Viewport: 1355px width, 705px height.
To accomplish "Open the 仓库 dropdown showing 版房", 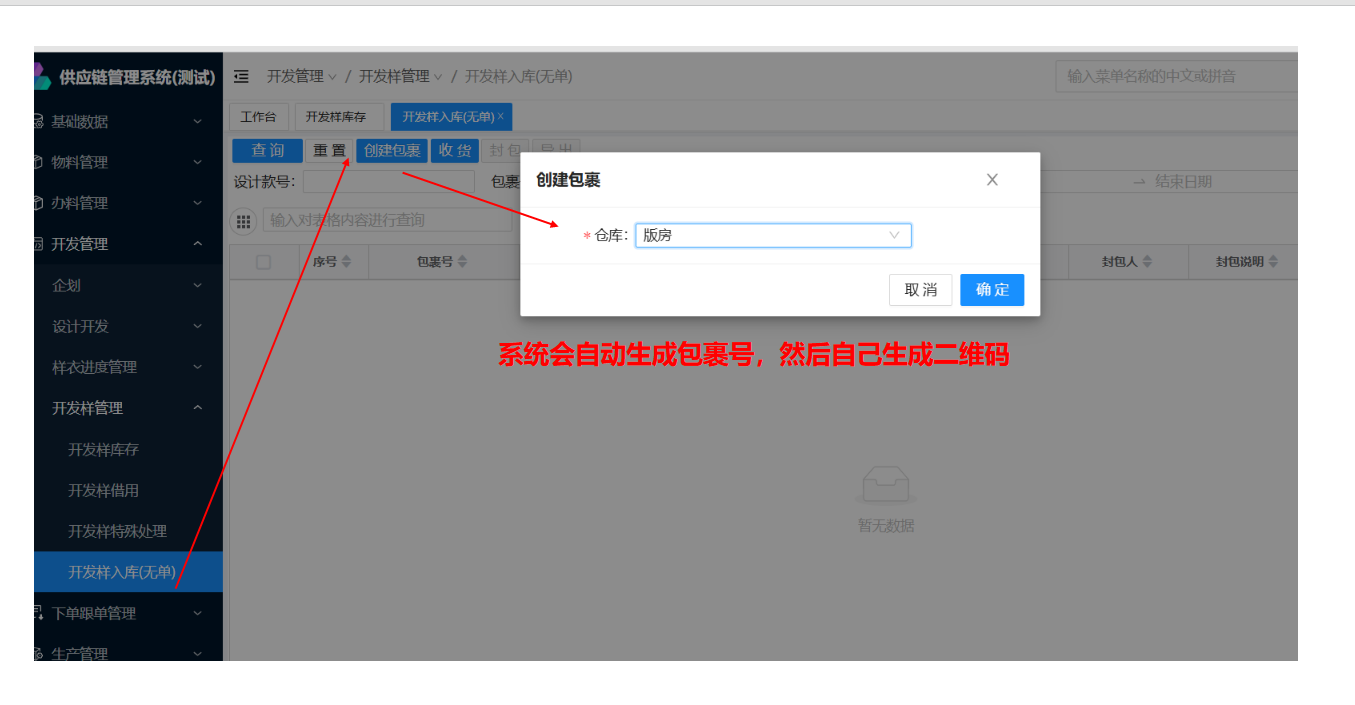I will 772,236.
